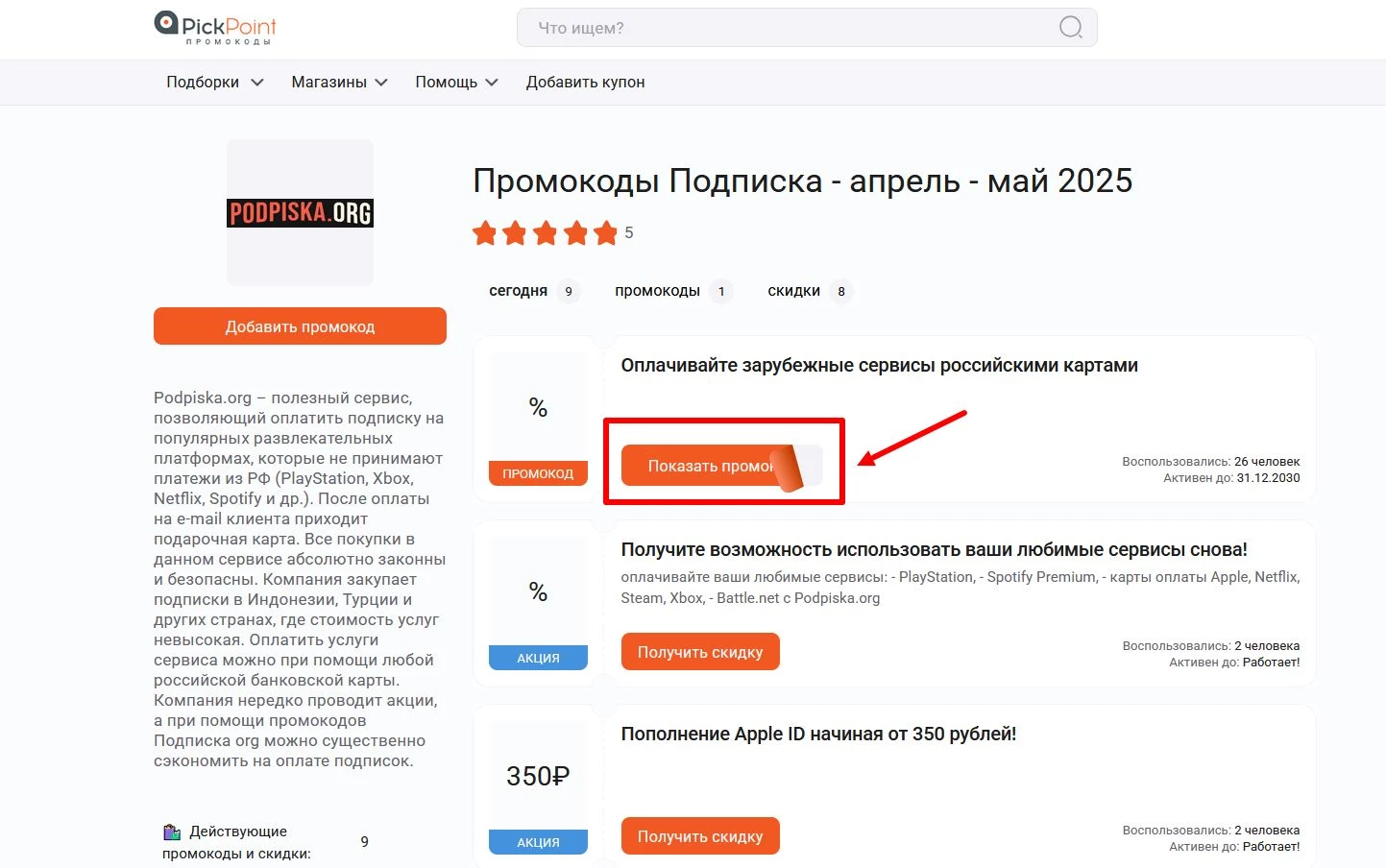Click the Показать промокод button
The height and width of the screenshot is (868, 1386).
coord(721,466)
